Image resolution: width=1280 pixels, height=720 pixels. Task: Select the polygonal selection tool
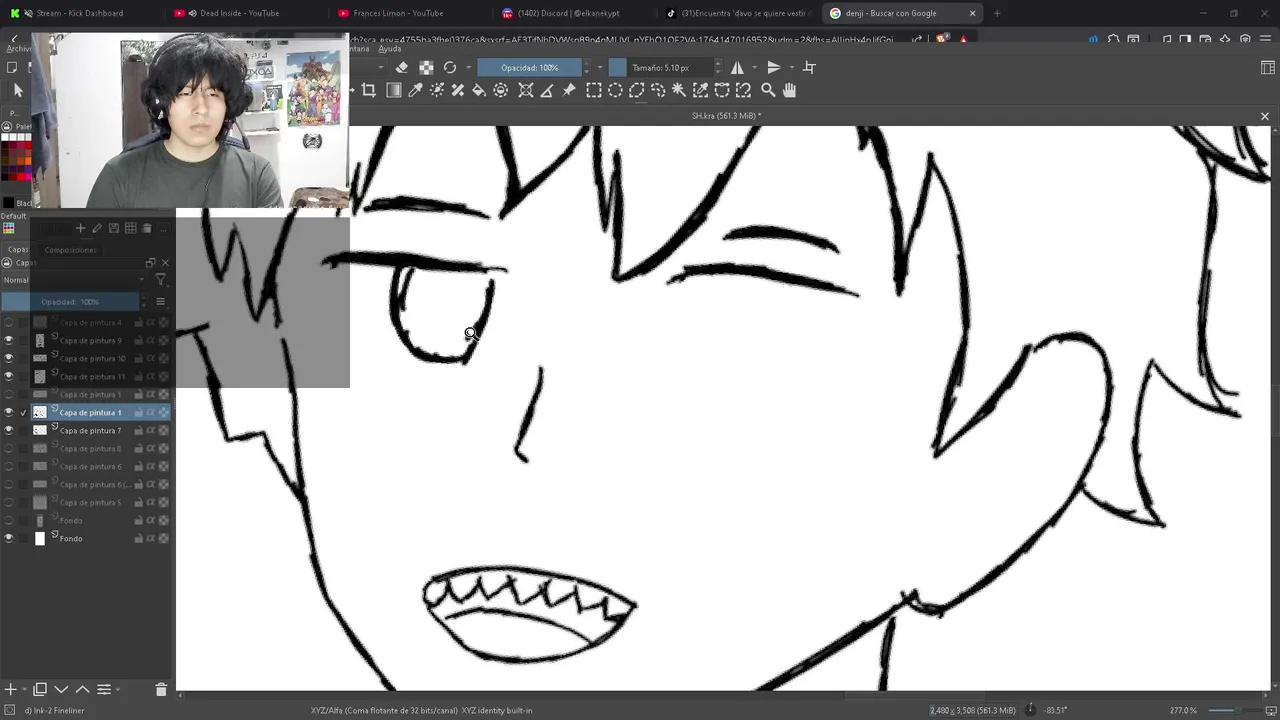[636, 90]
